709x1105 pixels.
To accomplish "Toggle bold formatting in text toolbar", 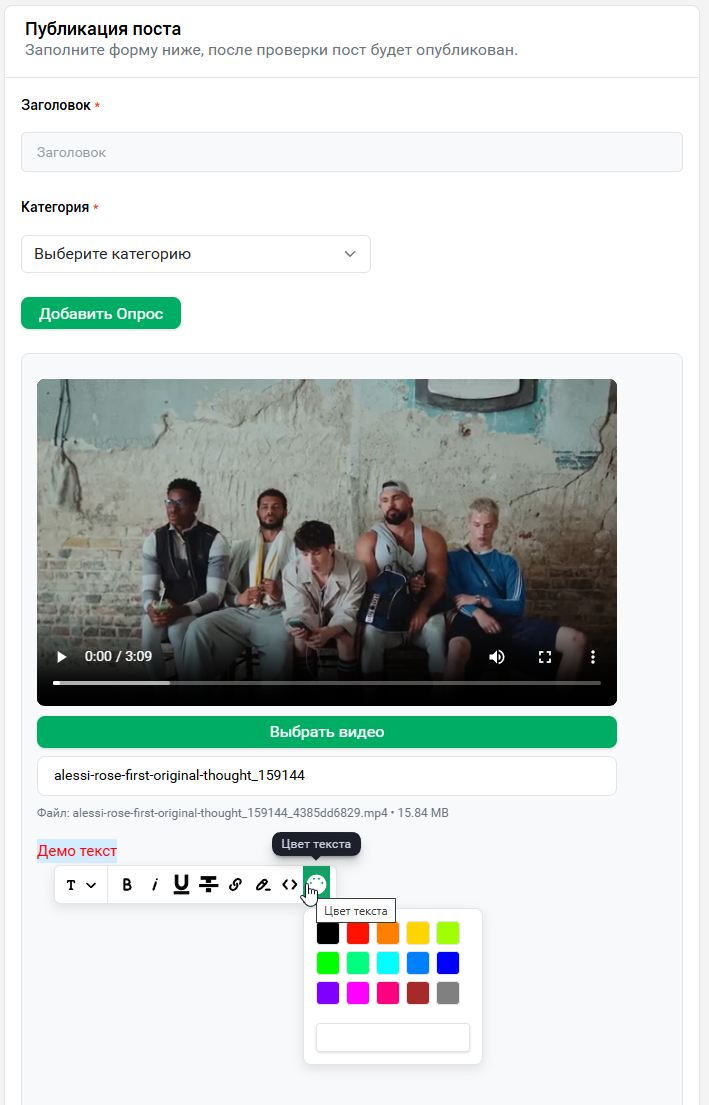I will point(127,884).
